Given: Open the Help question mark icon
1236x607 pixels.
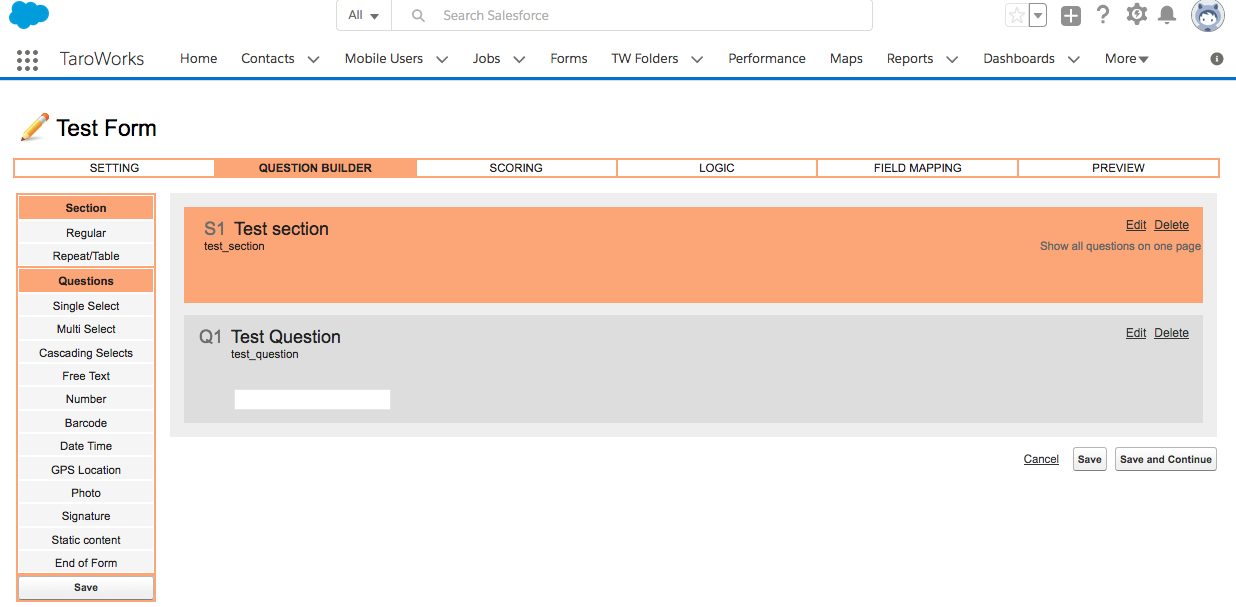Looking at the screenshot, I should coord(1103,15).
